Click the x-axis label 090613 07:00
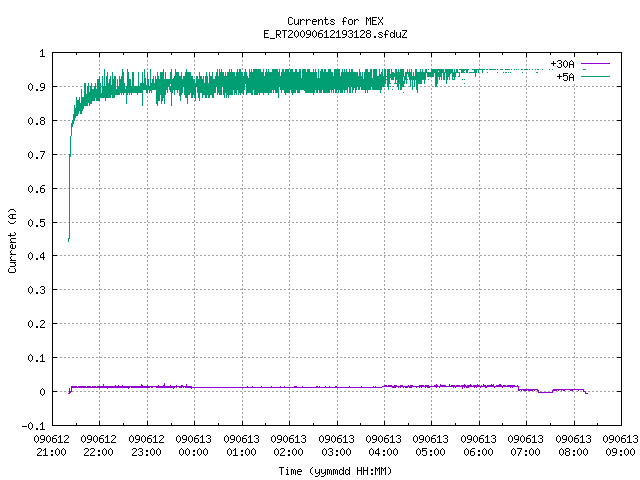 pos(526,445)
